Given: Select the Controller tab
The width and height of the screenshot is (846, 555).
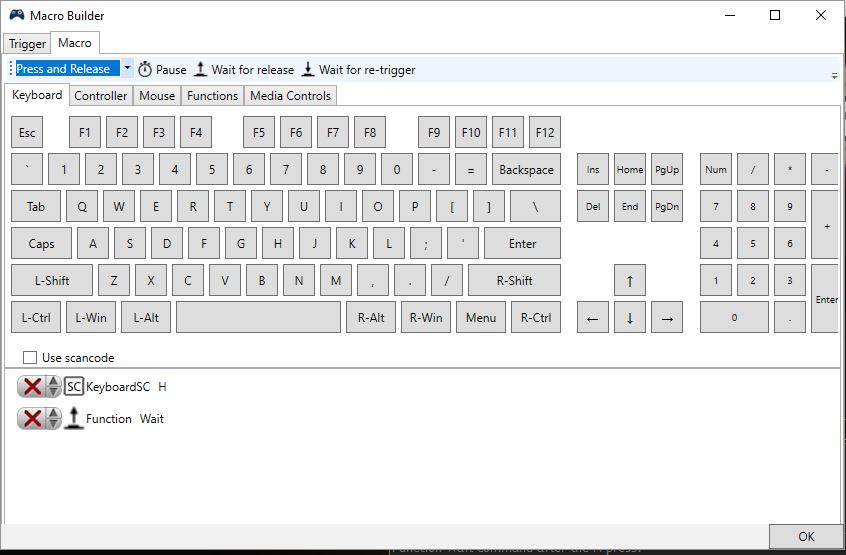Looking at the screenshot, I should (101, 96).
